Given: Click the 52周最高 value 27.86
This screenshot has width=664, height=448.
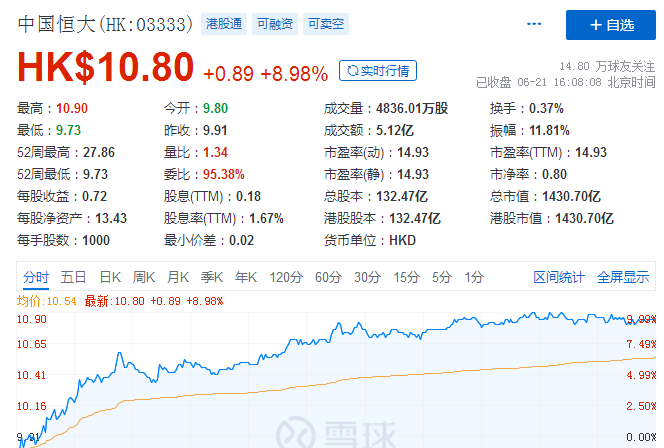Looking at the screenshot, I should click(99, 152).
